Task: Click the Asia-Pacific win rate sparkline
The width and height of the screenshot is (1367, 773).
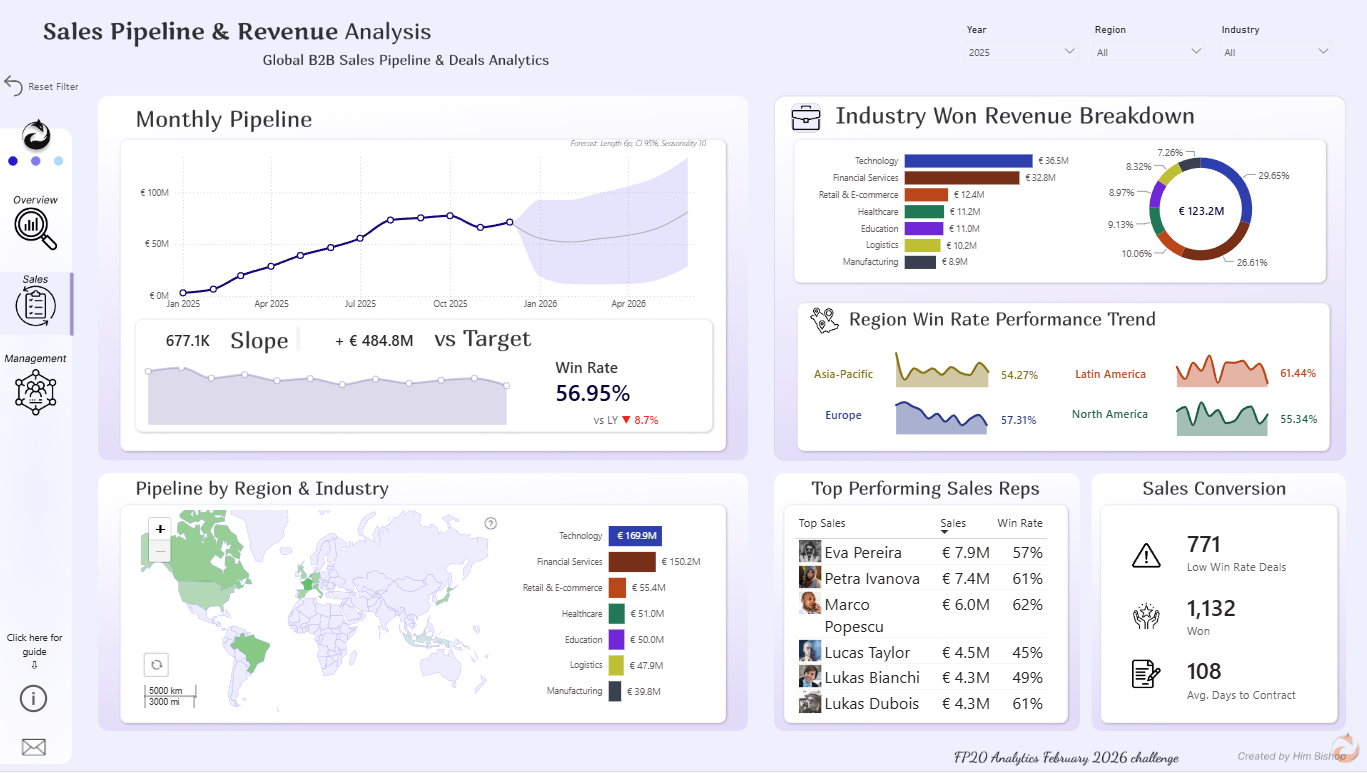Action: point(942,369)
